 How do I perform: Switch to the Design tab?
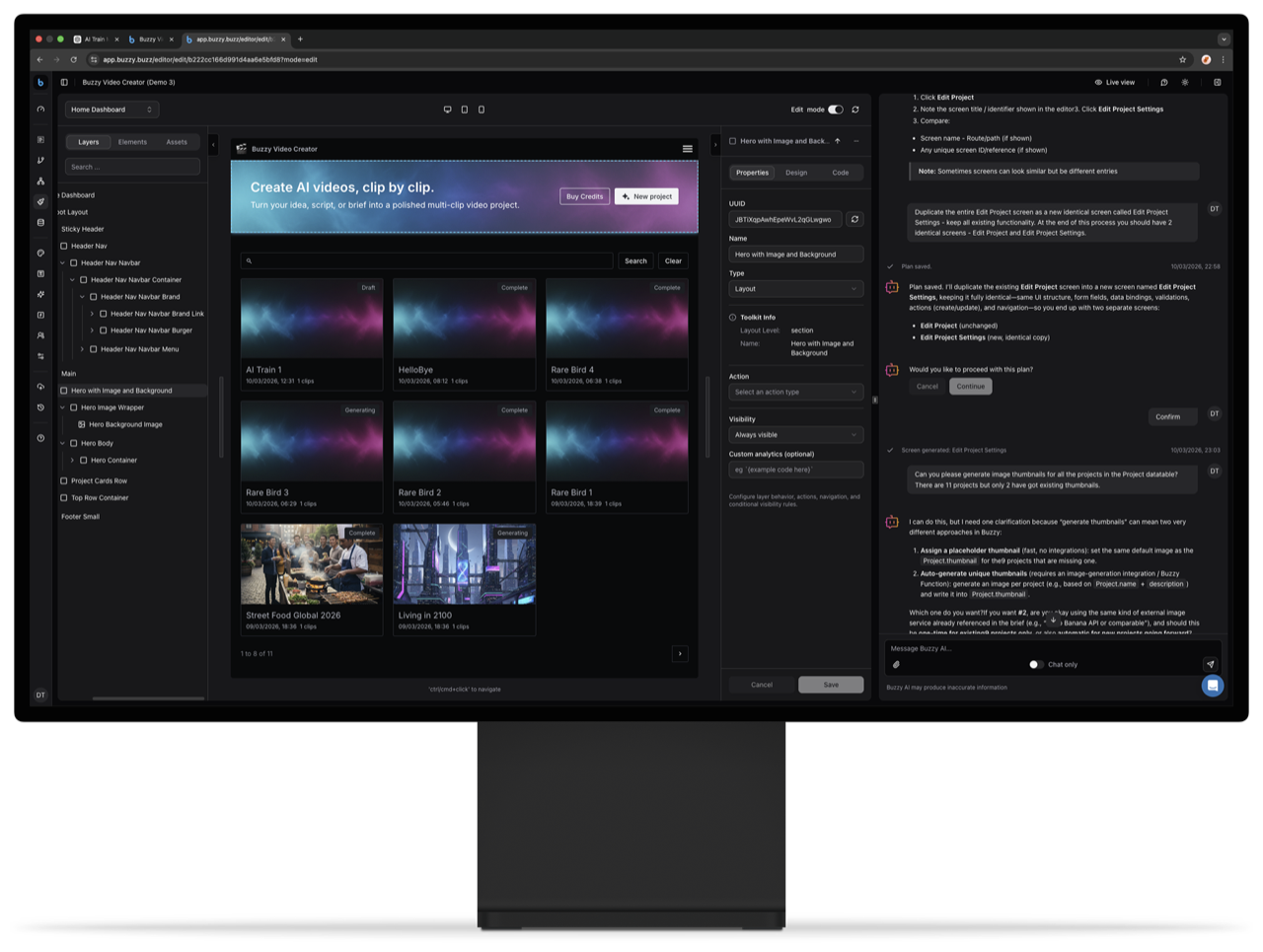point(796,173)
